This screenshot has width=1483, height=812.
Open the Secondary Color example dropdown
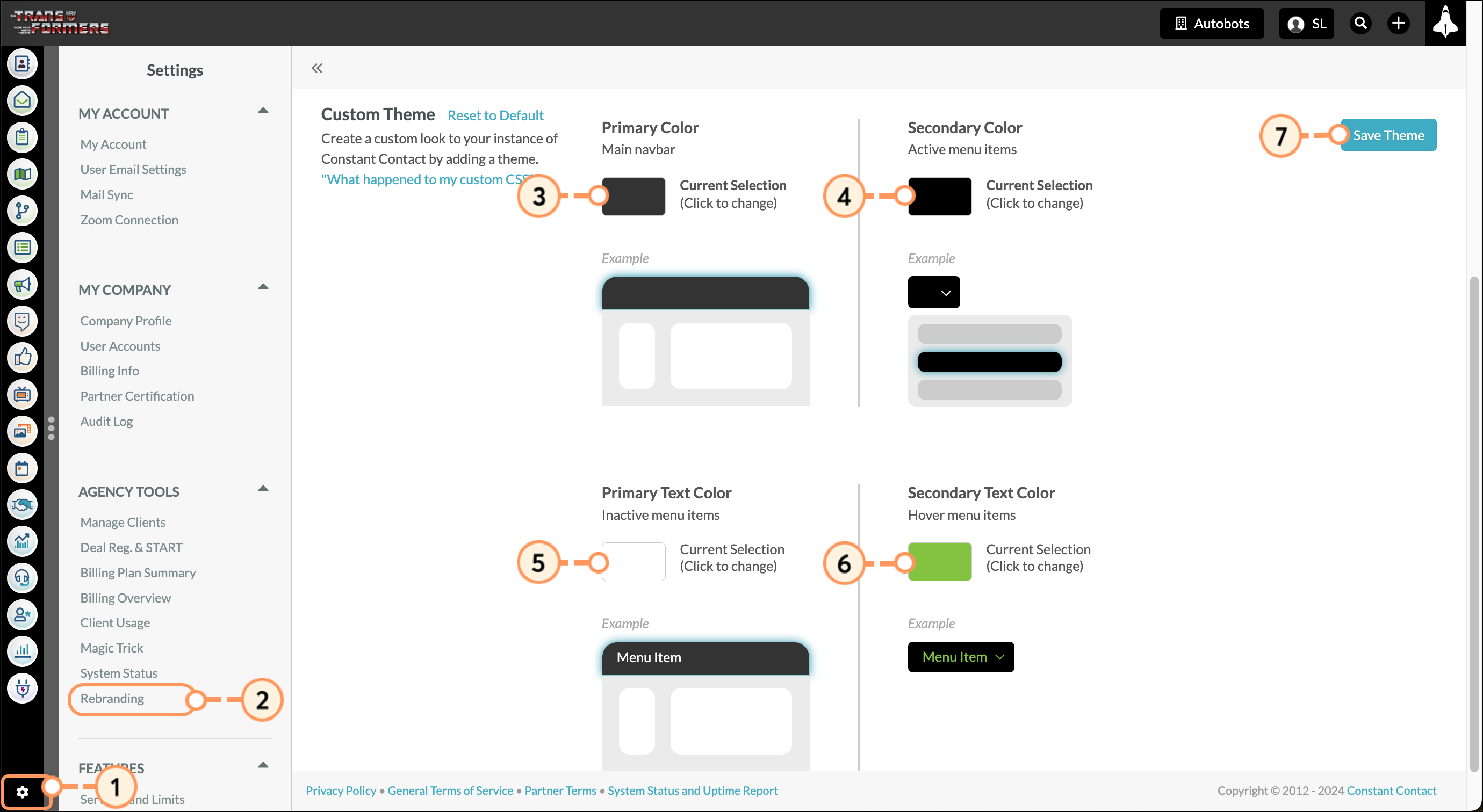pos(934,292)
